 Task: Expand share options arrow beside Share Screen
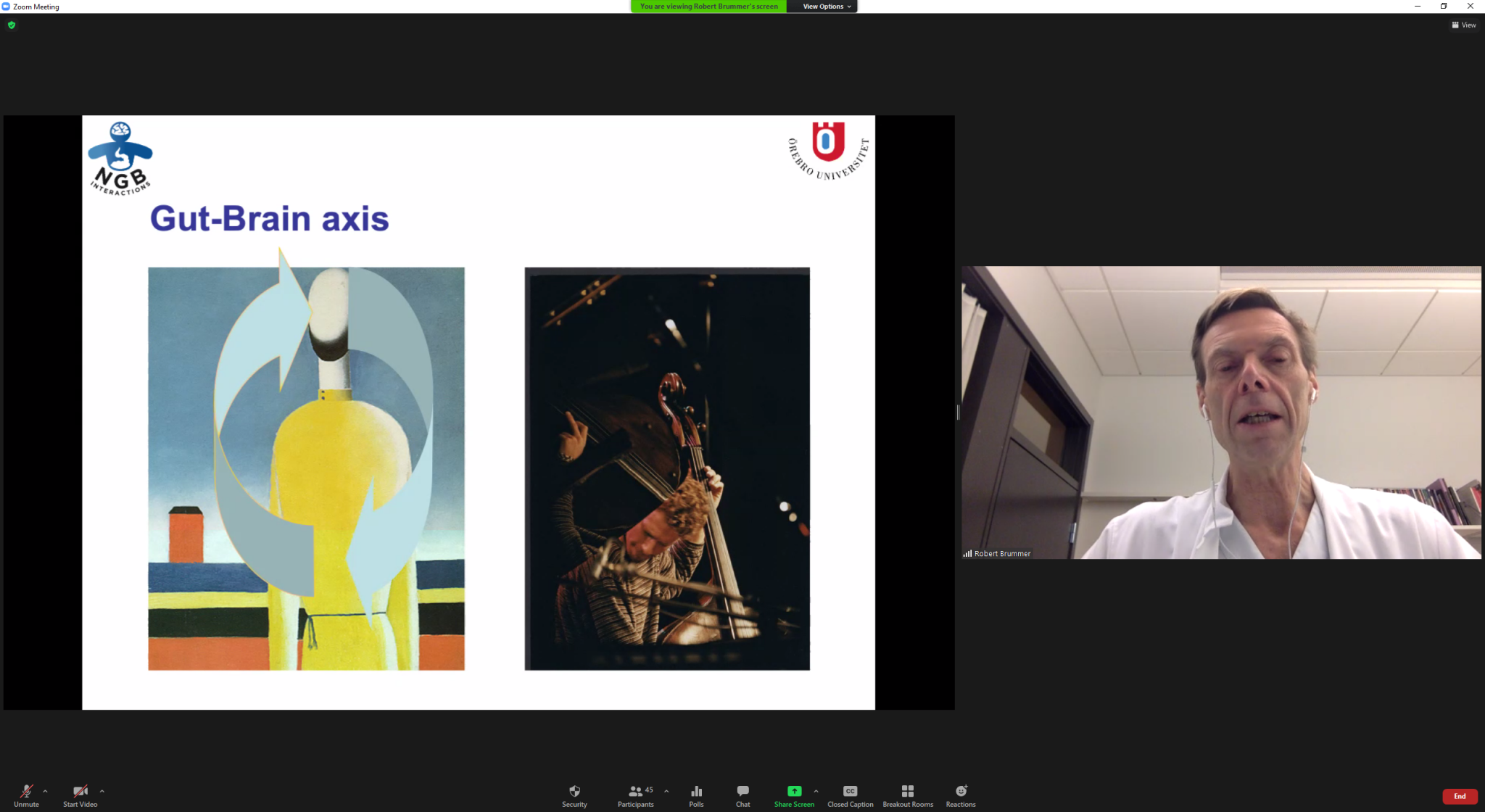point(816,791)
